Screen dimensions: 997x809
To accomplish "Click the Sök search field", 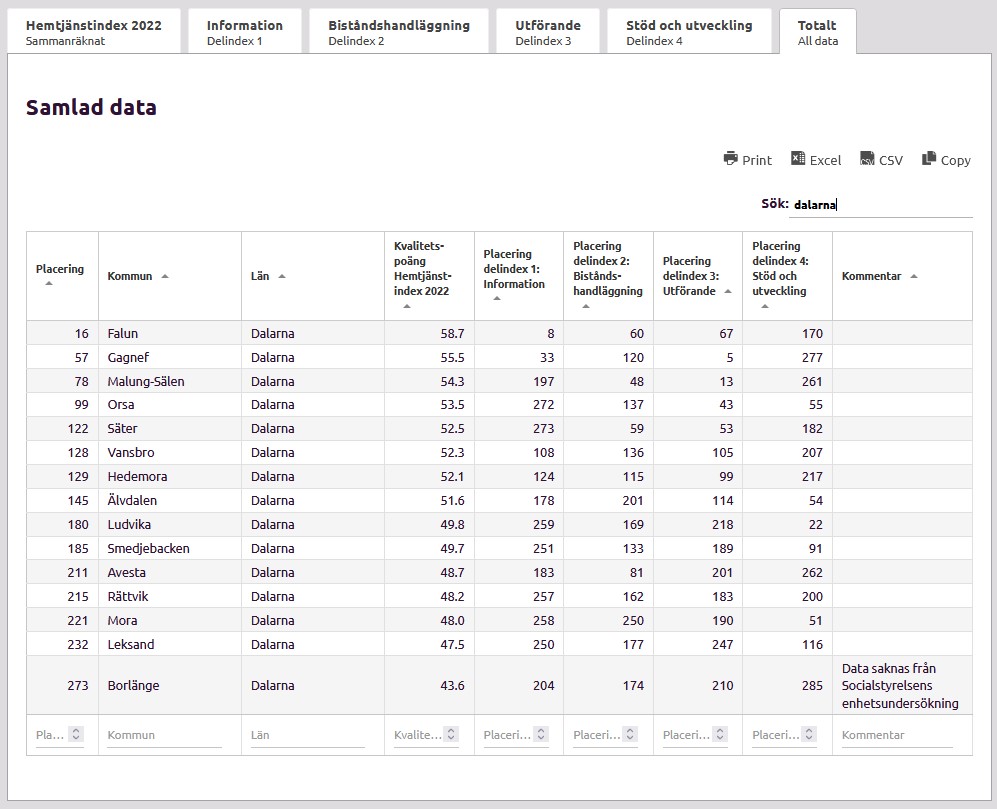I will (x=880, y=205).
